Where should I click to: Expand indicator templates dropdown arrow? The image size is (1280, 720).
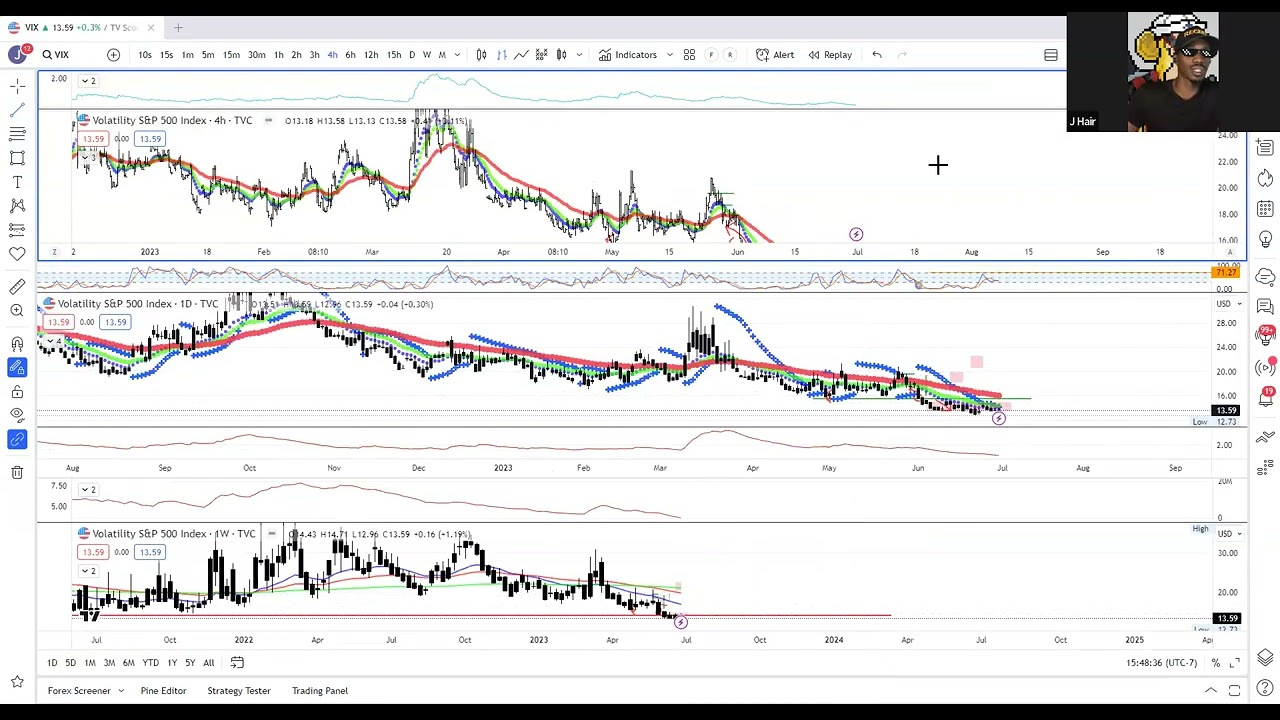point(670,55)
